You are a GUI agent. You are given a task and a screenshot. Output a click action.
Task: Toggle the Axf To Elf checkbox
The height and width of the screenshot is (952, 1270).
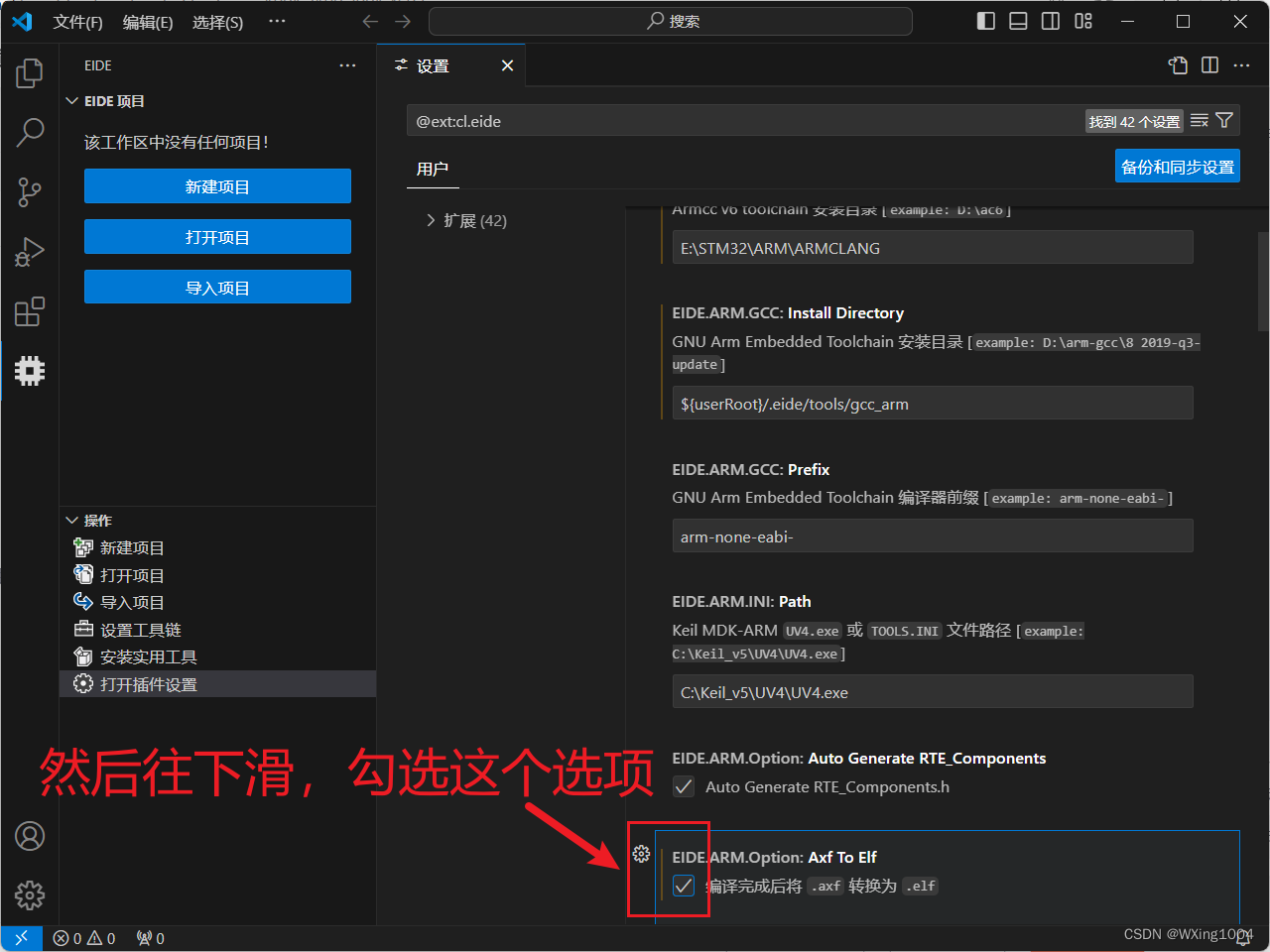pos(684,886)
